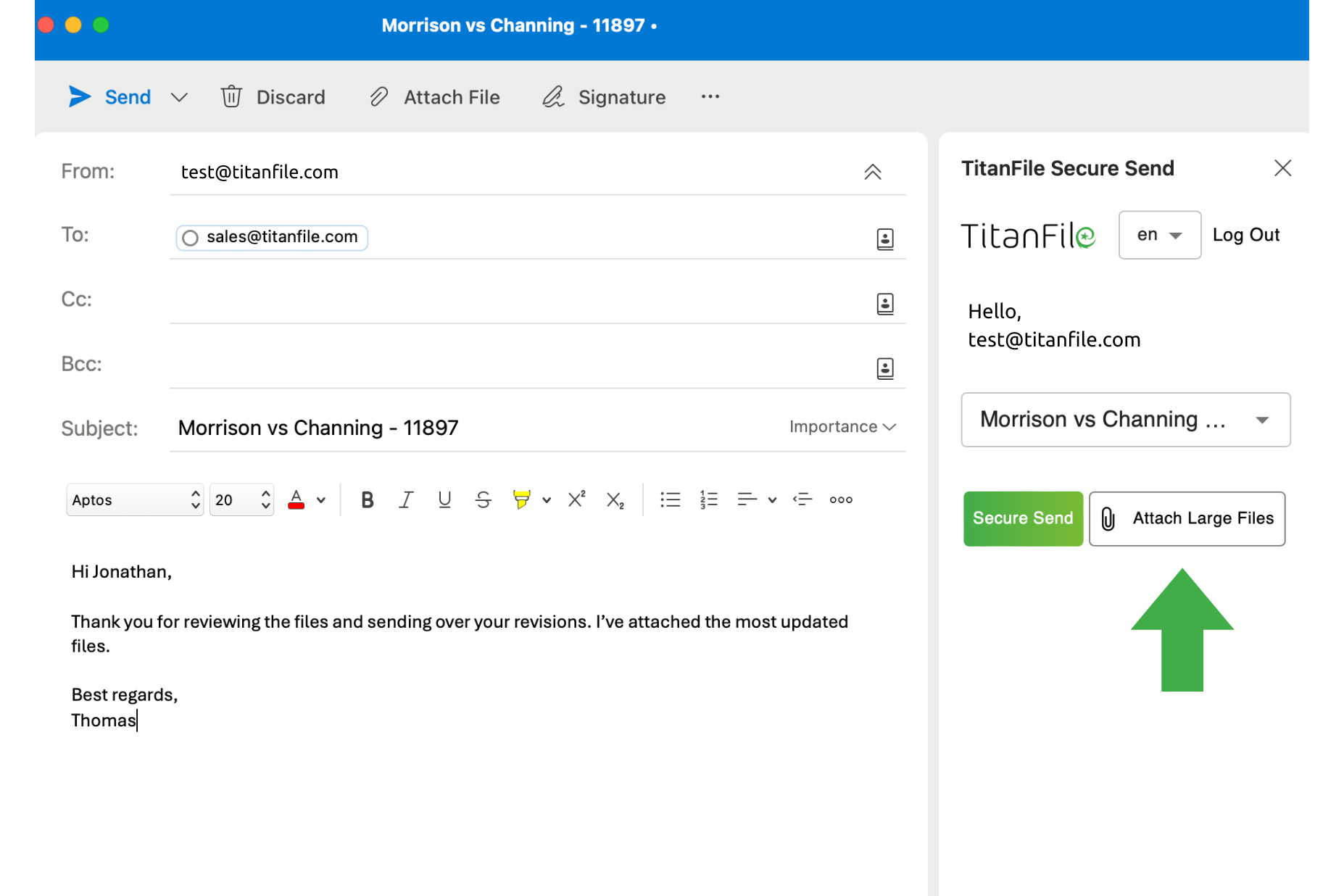The width and height of the screenshot is (1344, 896).
Task: Toggle bold formatting
Action: tap(368, 499)
